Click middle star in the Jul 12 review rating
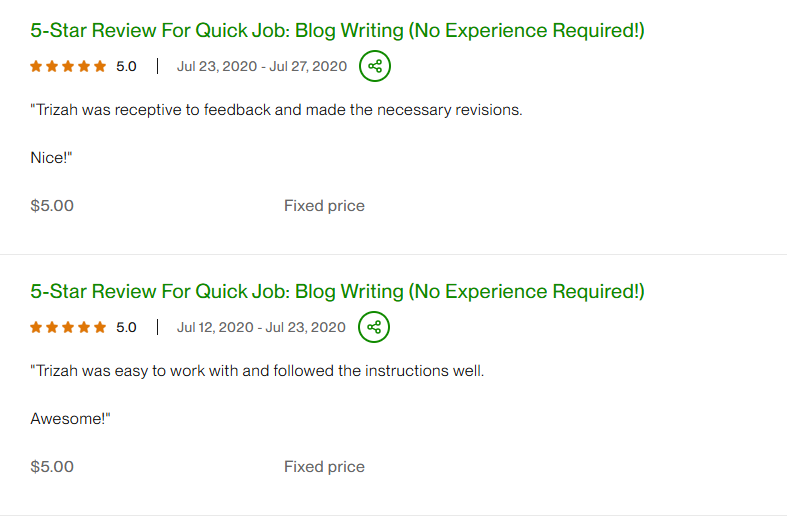The image size is (787, 522). point(68,327)
